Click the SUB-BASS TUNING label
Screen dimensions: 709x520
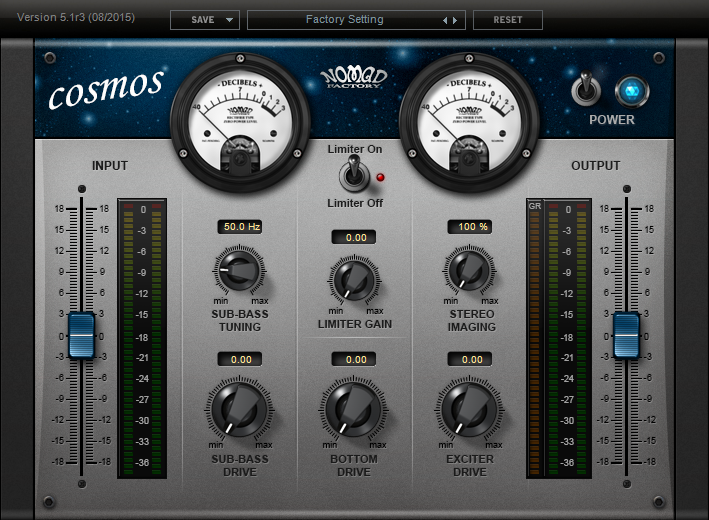click(x=240, y=320)
